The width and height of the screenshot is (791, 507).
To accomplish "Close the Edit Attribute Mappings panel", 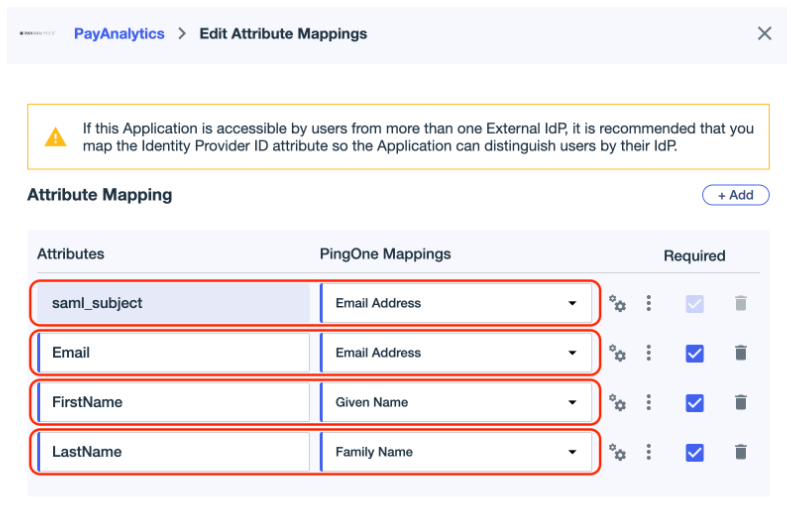I will pos(764,34).
